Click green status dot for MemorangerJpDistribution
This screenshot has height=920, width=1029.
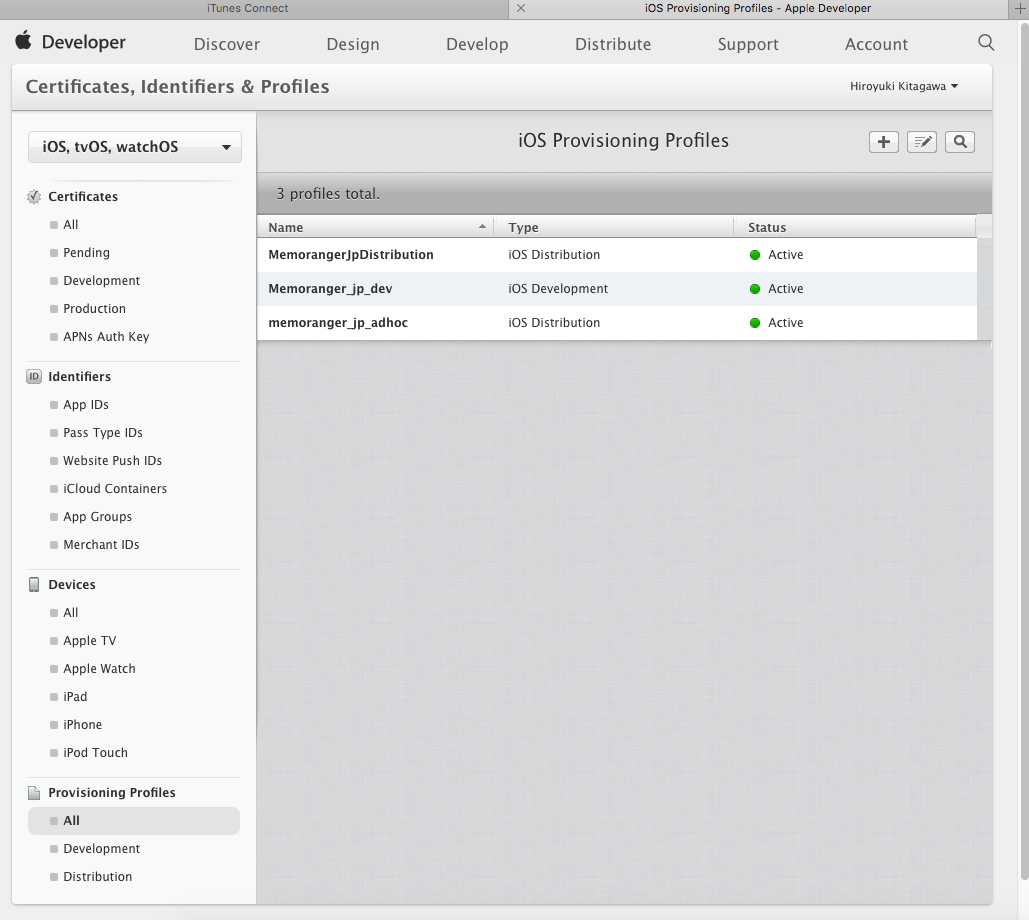coord(755,255)
